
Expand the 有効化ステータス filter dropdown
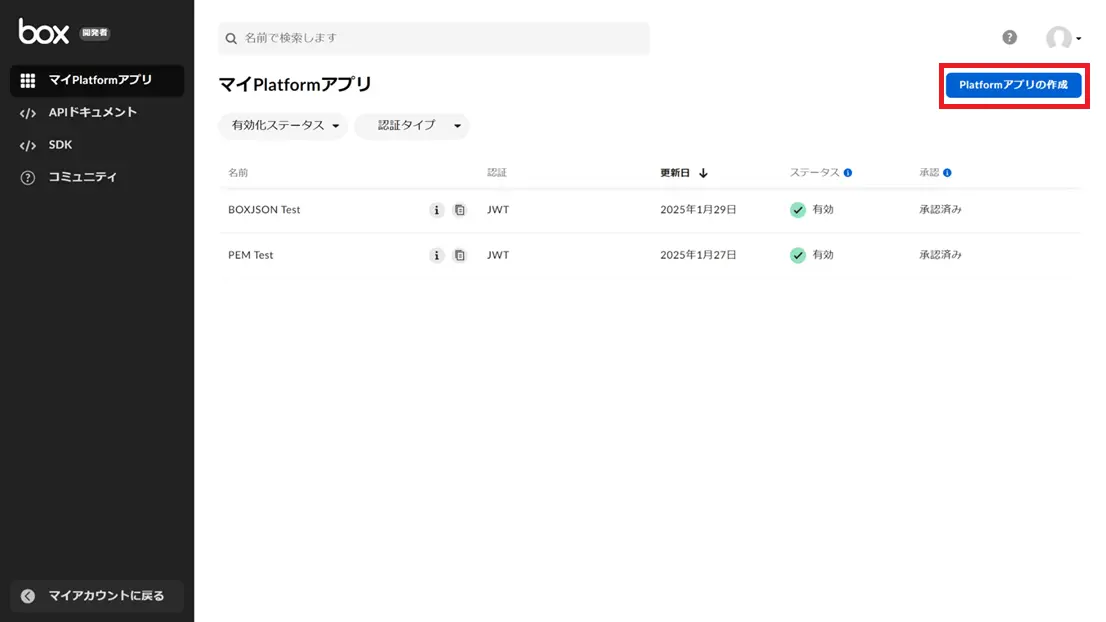(283, 126)
